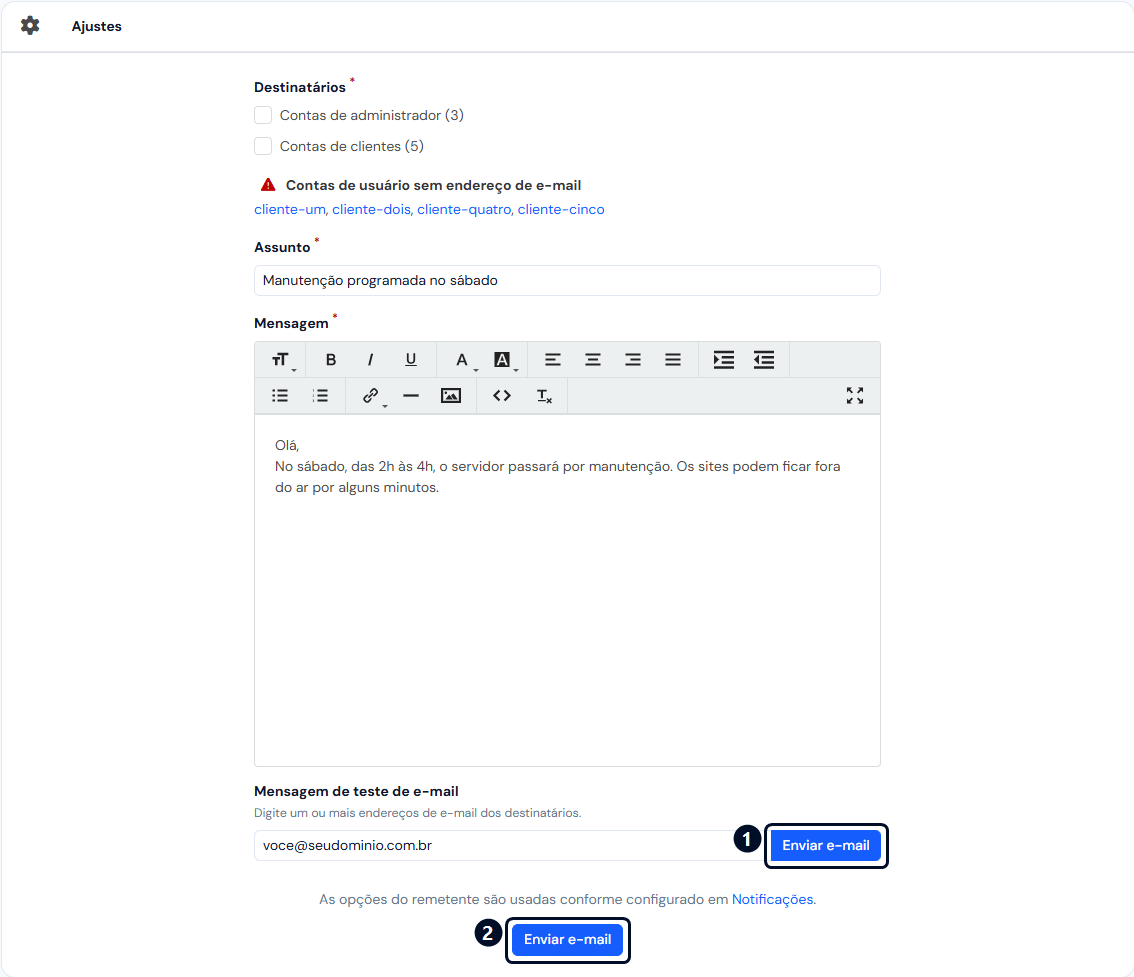
Task: Clear text formatting
Action: click(x=544, y=396)
